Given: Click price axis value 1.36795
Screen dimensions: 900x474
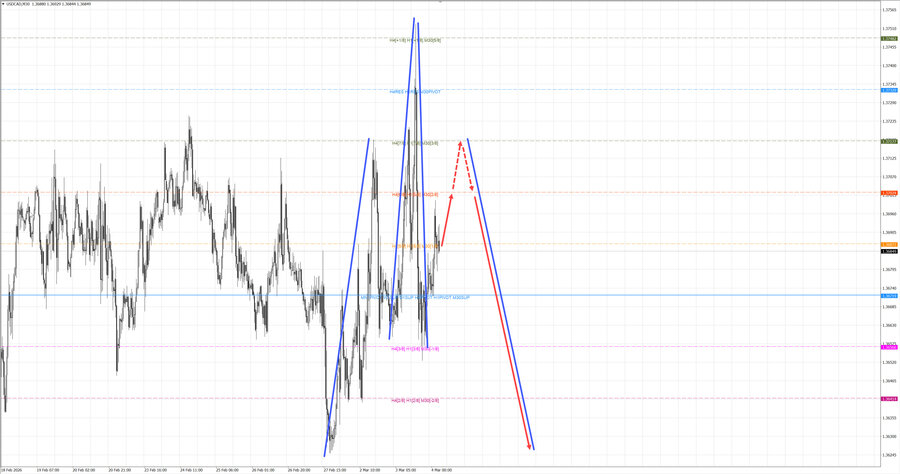Looking at the screenshot, I should point(890,270).
